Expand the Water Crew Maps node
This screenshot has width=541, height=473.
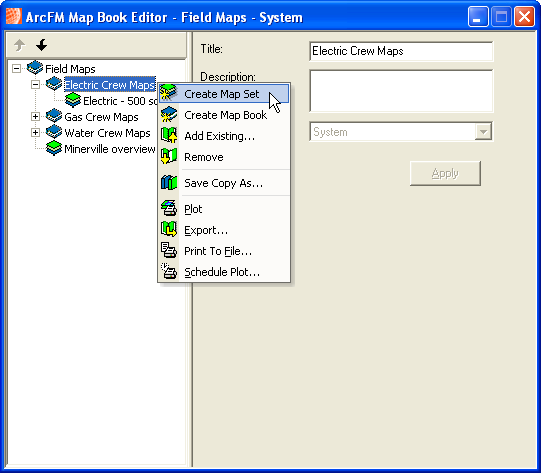pyautogui.click(x=35, y=132)
